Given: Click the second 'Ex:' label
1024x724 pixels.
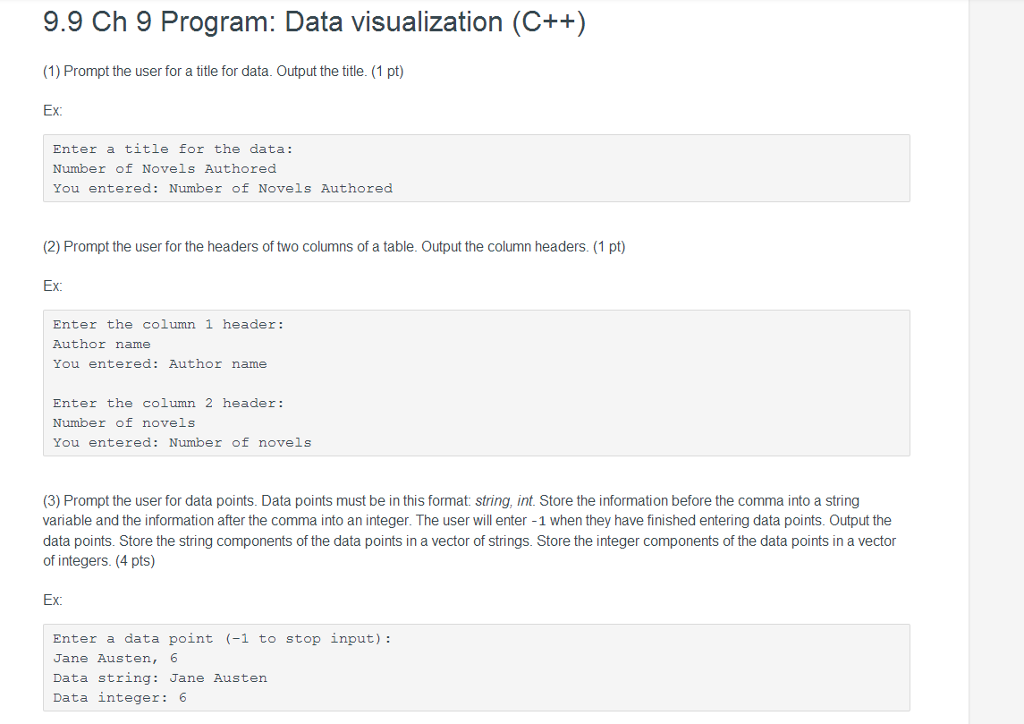Looking at the screenshot, I should (53, 286).
